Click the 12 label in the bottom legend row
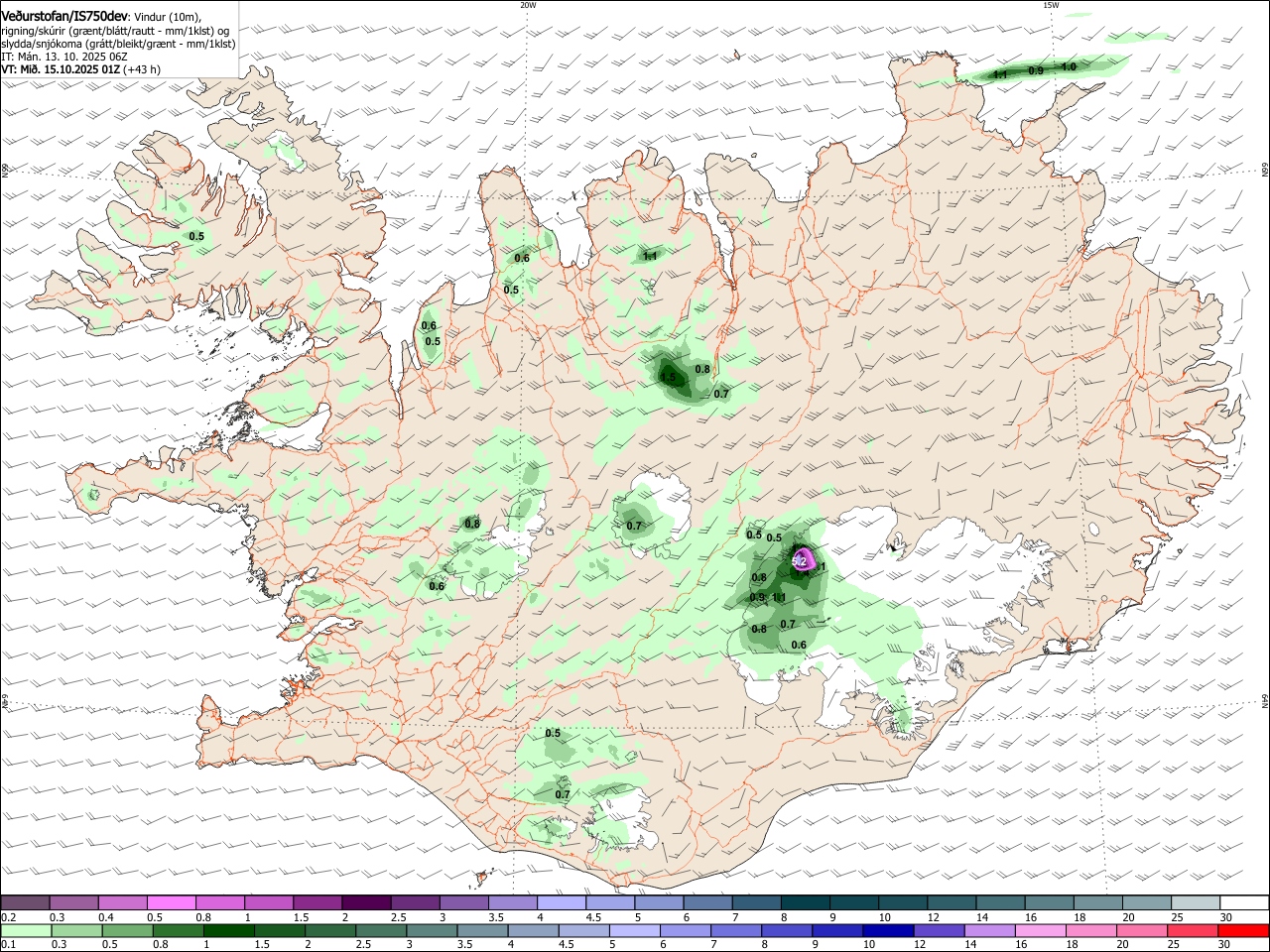The height and width of the screenshot is (952, 1270). [x=920, y=945]
